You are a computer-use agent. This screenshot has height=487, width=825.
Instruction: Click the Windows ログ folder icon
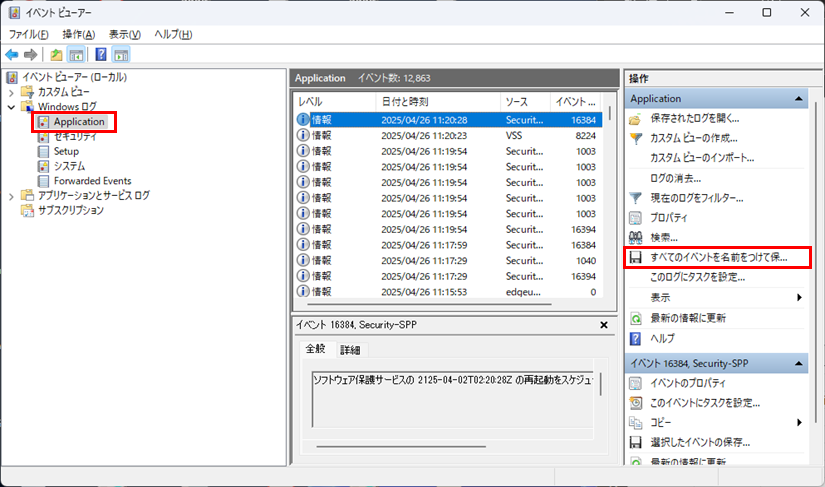27,107
